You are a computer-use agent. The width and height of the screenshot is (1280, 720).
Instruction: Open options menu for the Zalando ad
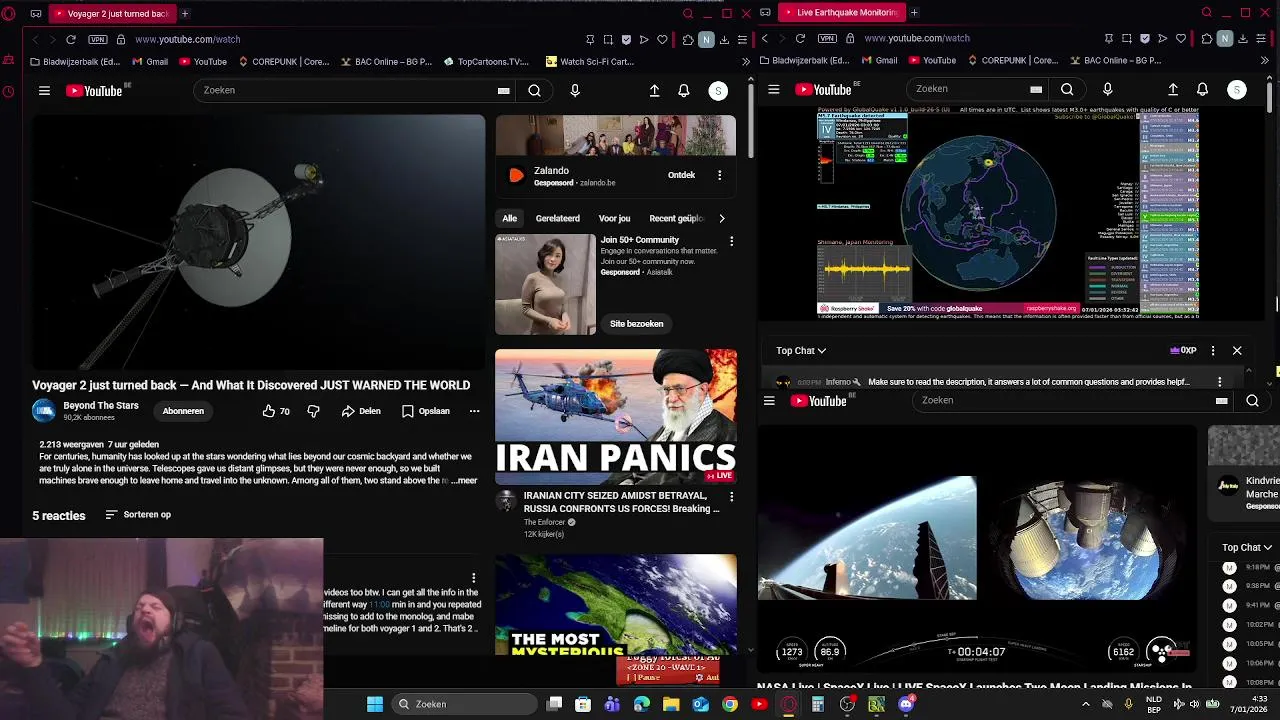pyautogui.click(x=719, y=175)
